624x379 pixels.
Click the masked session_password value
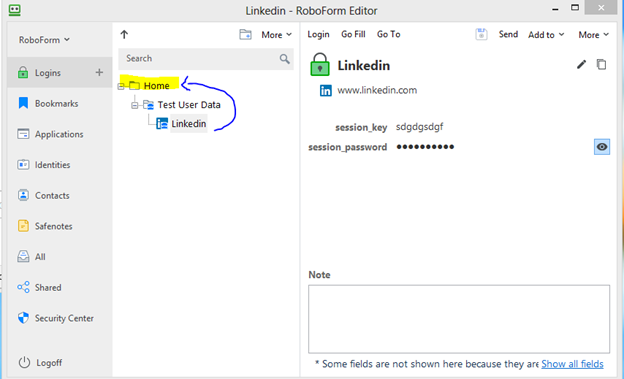[x=425, y=147]
